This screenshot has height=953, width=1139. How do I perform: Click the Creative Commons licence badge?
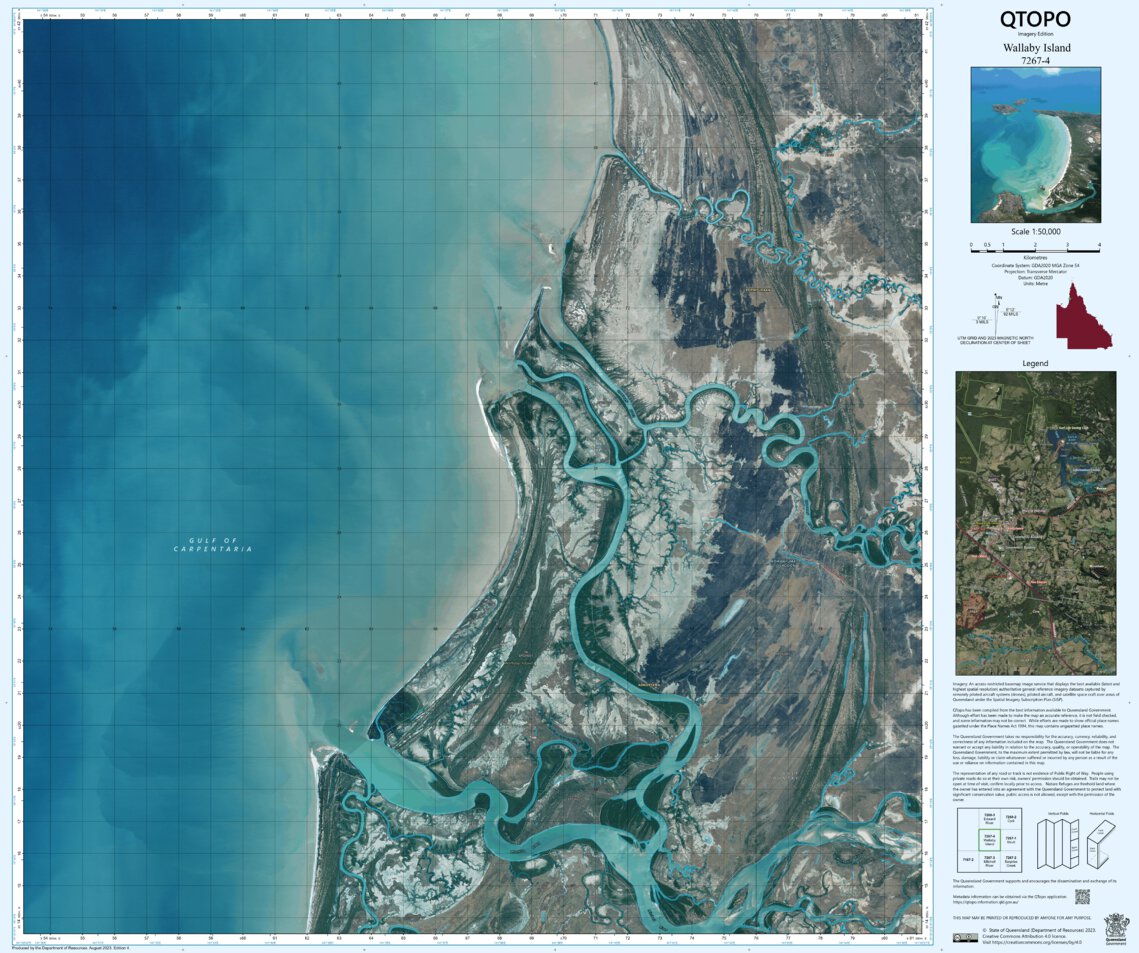pyautogui.click(x=965, y=938)
